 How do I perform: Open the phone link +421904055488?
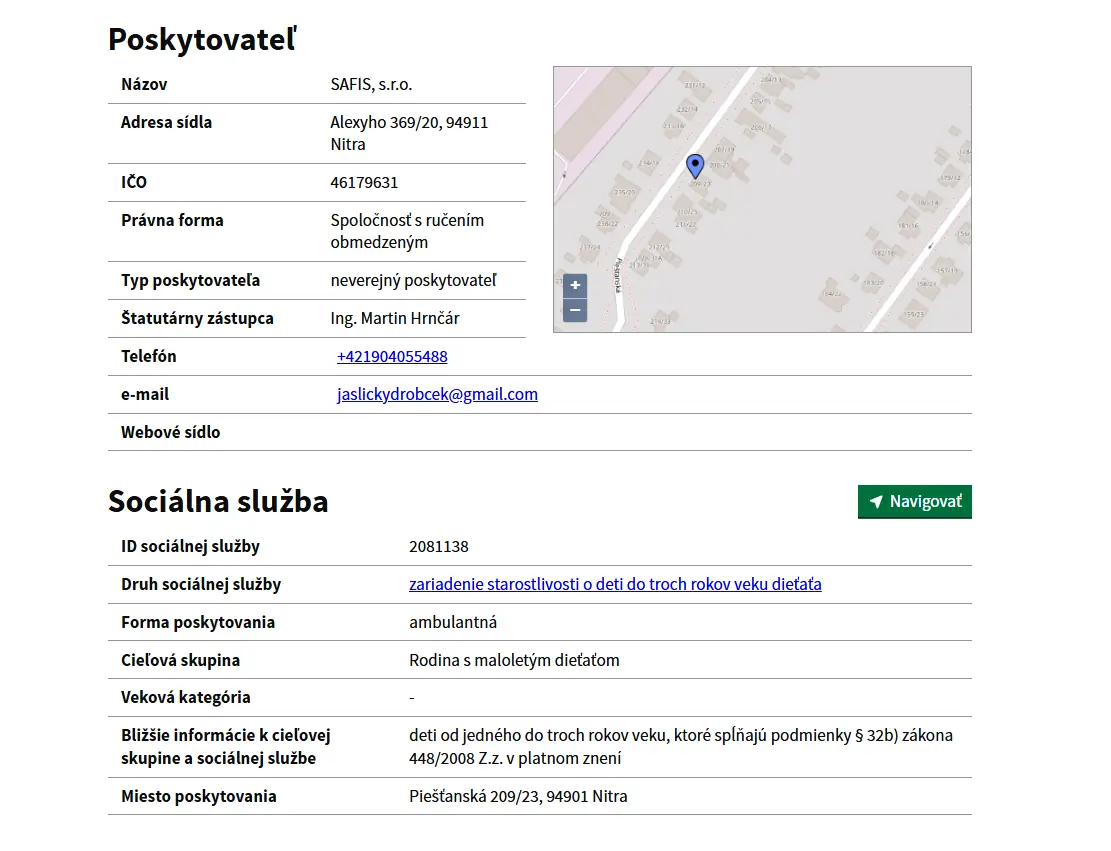392,356
